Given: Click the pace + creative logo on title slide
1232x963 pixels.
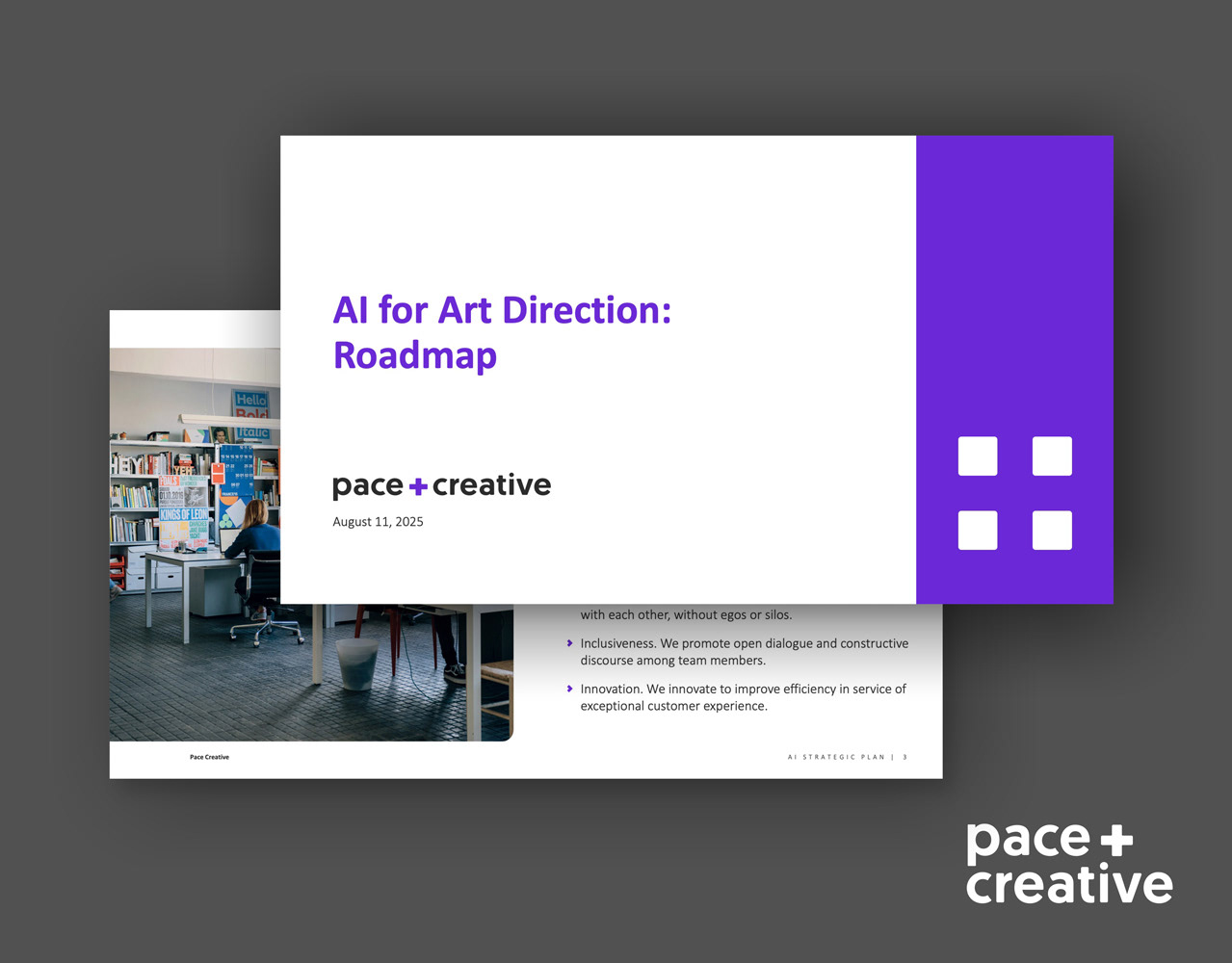Looking at the screenshot, I should coord(441,486).
